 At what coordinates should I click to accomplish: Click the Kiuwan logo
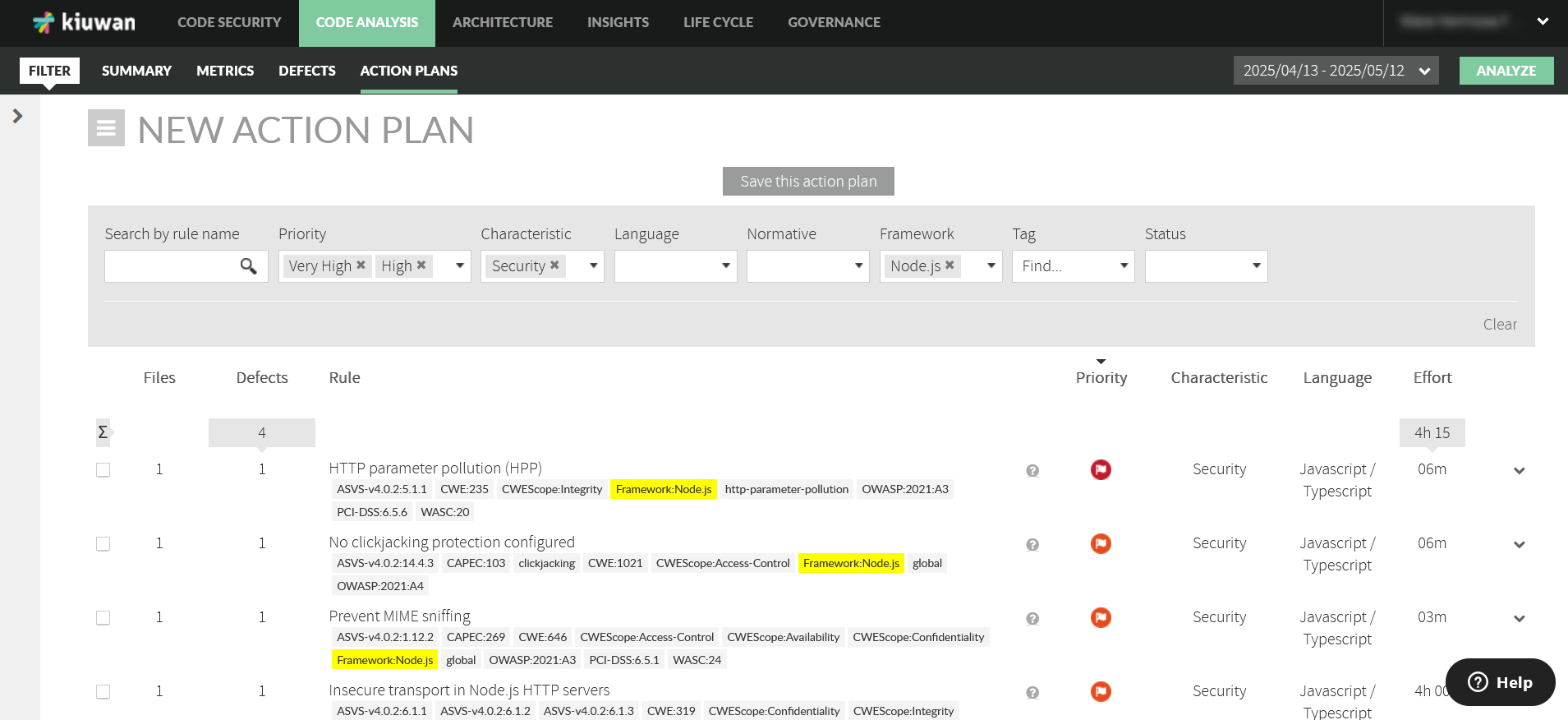84,22
